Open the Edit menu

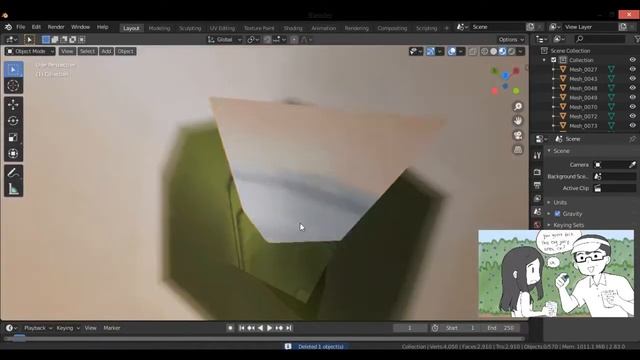[x=36, y=27]
